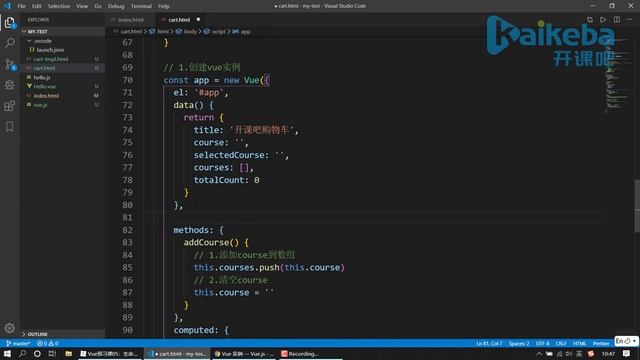Change the CRLF end of line sequence
The height and width of the screenshot is (360, 640).
[561, 343]
